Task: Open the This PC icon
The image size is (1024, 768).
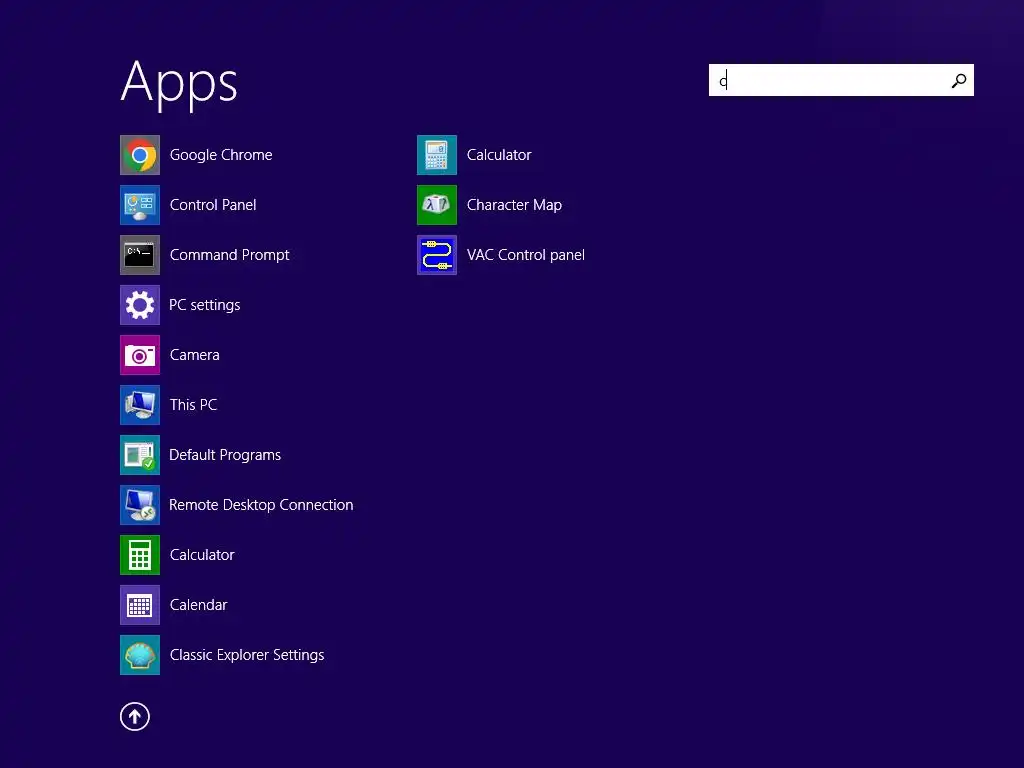Action: click(x=140, y=405)
